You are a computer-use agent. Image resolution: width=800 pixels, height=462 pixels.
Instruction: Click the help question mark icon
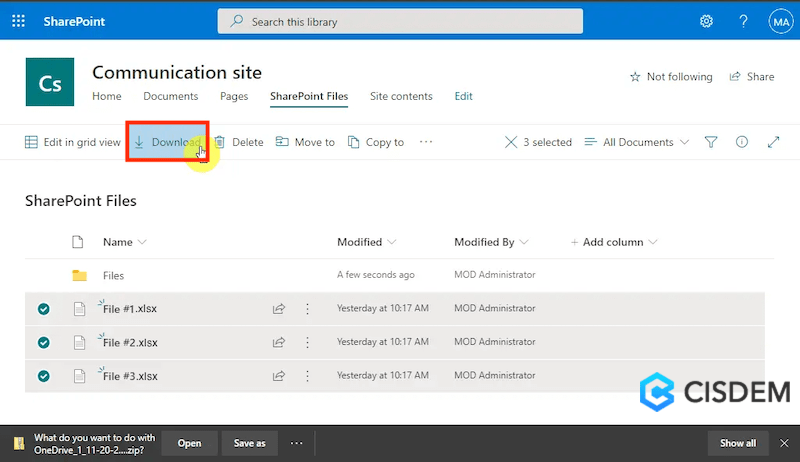point(743,21)
